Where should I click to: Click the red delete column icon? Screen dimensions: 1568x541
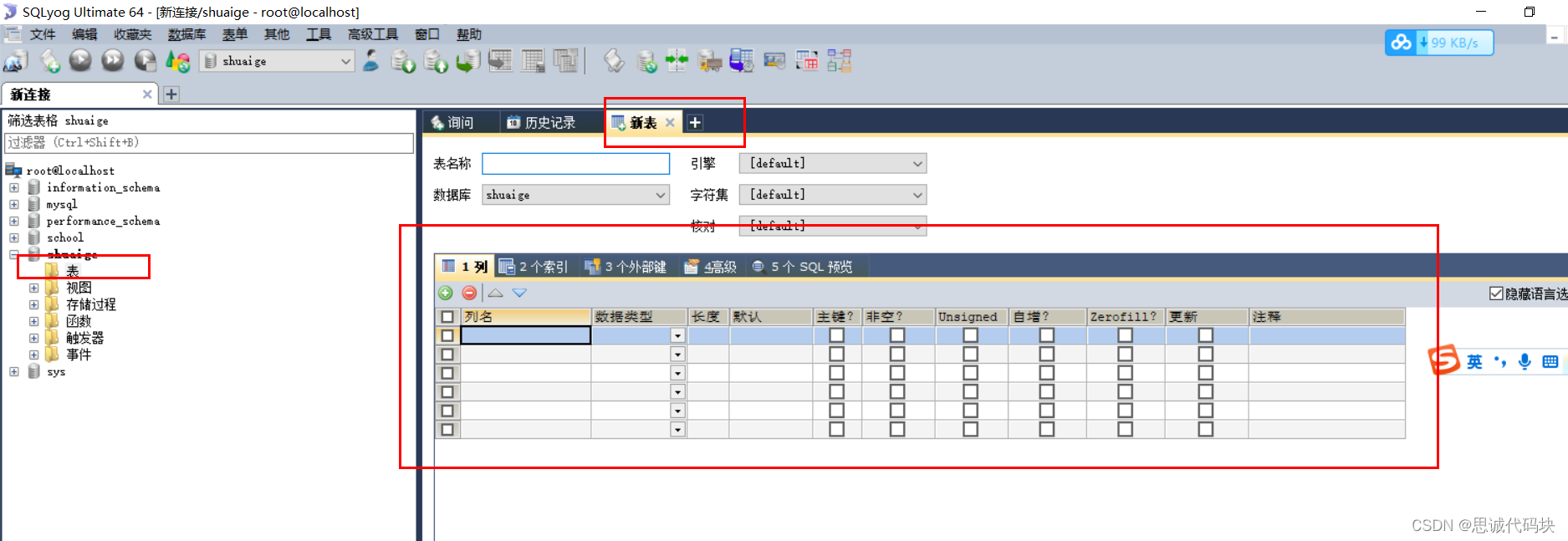tap(469, 293)
